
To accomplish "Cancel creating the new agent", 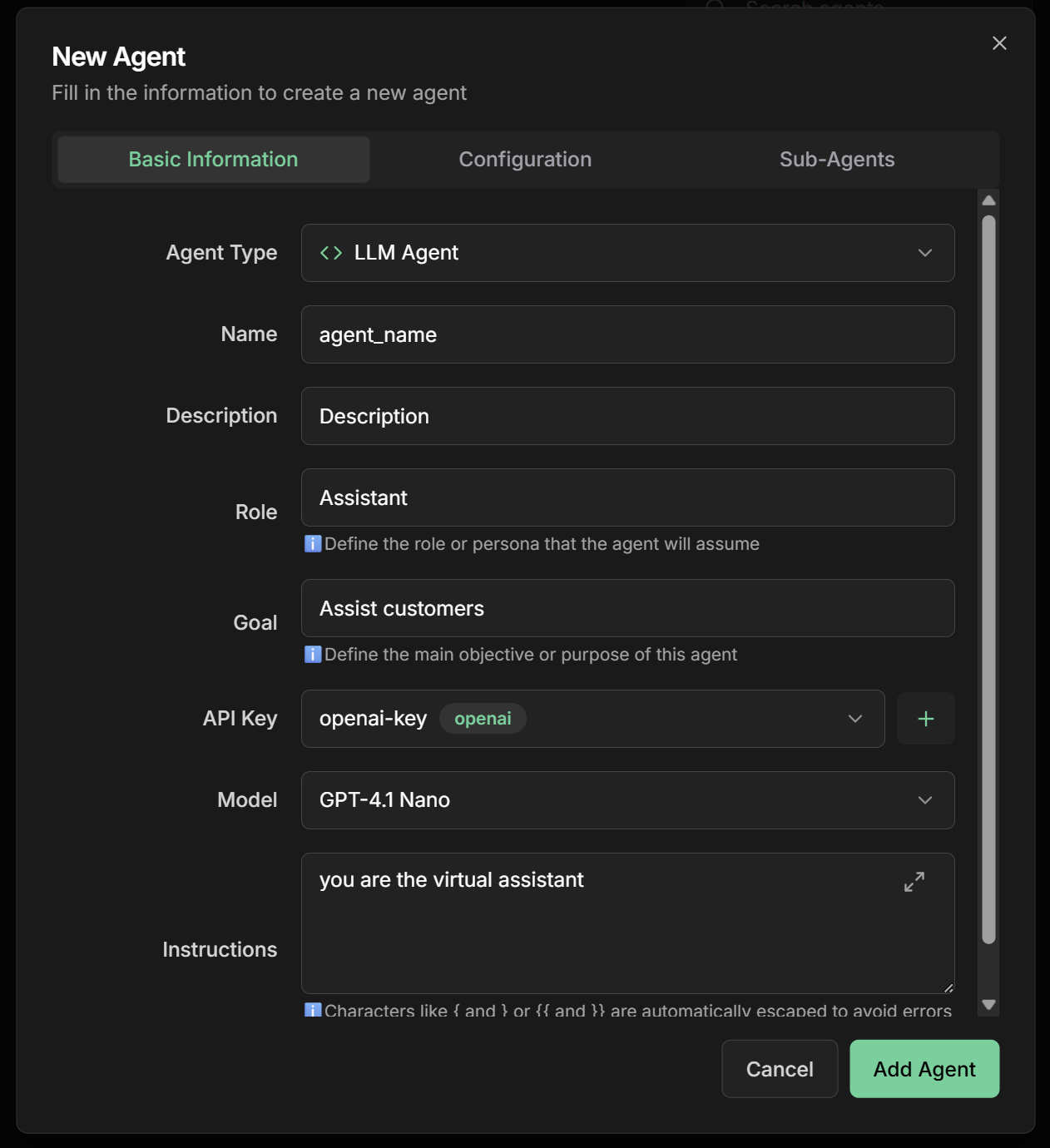I will click(x=779, y=1068).
